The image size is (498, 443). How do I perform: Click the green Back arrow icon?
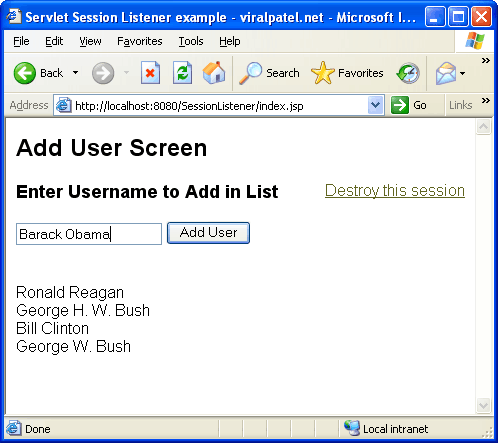pos(25,73)
